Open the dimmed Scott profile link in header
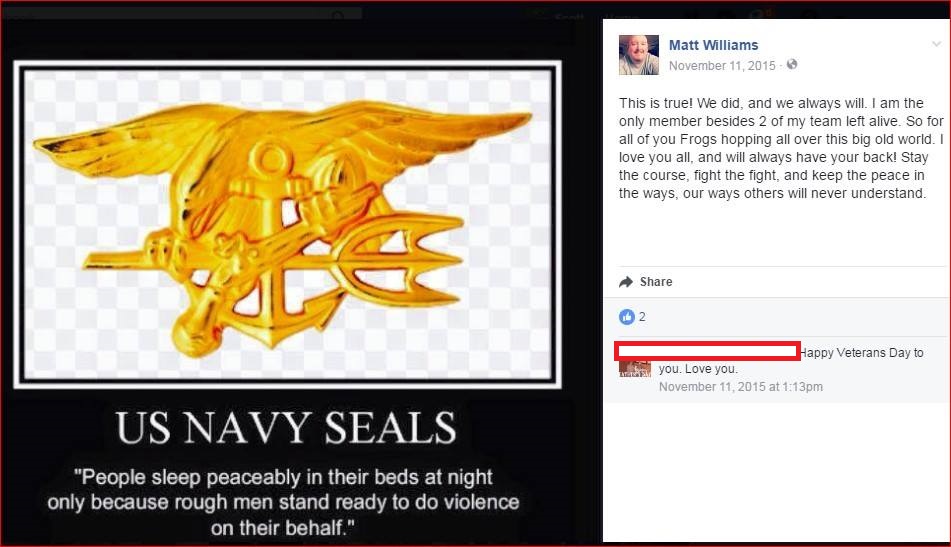 (x=569, y=16)
